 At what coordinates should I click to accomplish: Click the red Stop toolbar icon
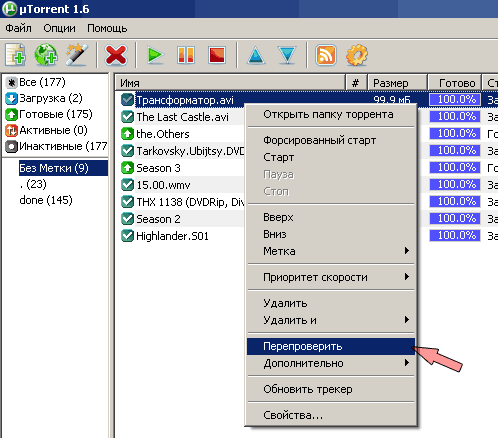217,55
